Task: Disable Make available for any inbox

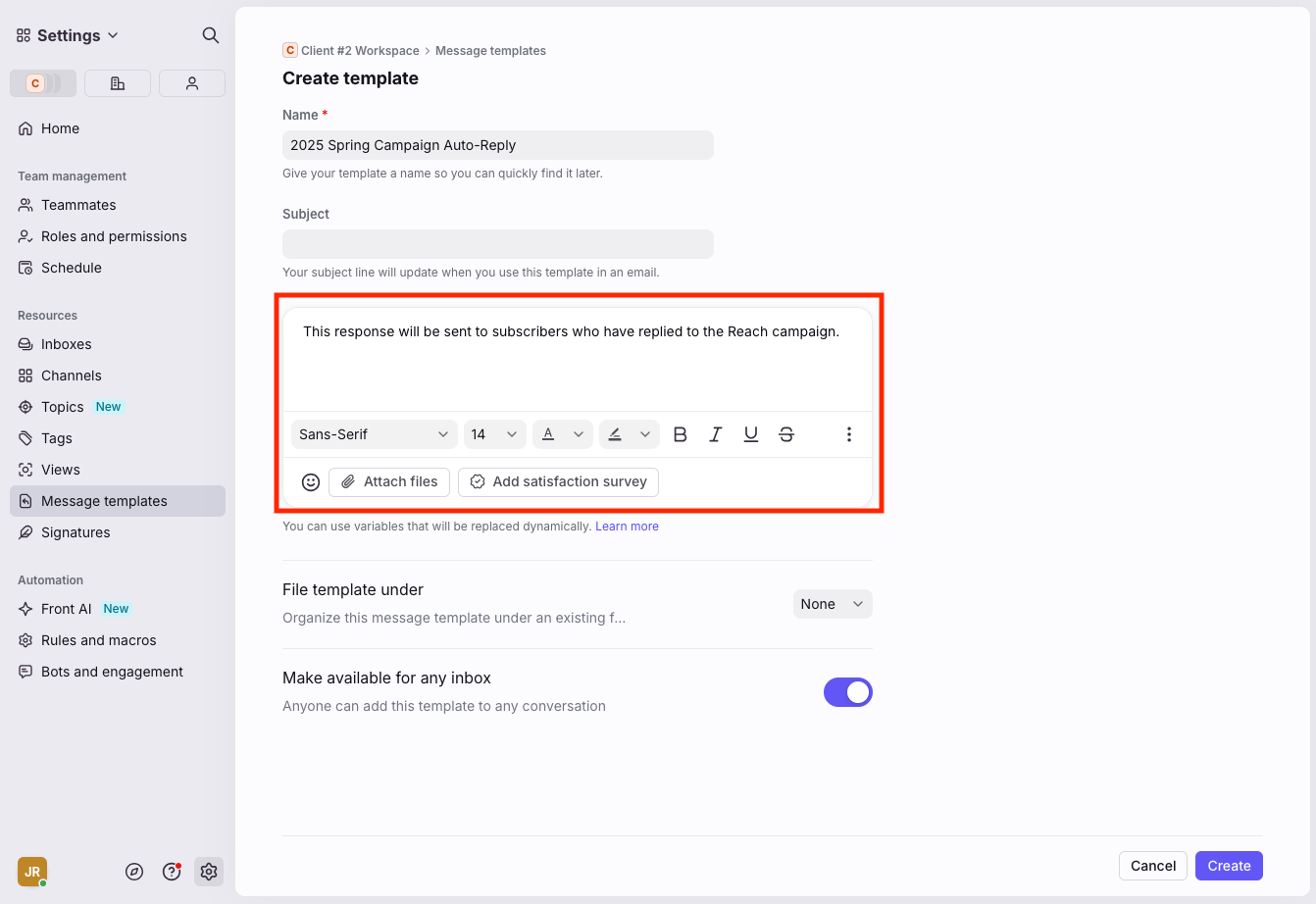Action: pos(847,692)
